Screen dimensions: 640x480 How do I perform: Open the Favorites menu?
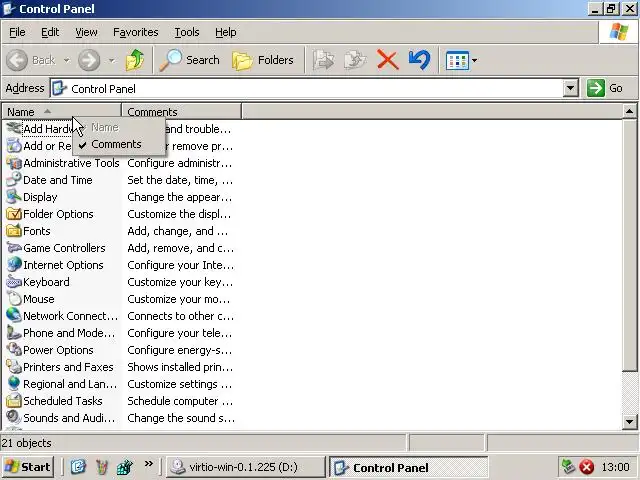click(x=136, y=32)
